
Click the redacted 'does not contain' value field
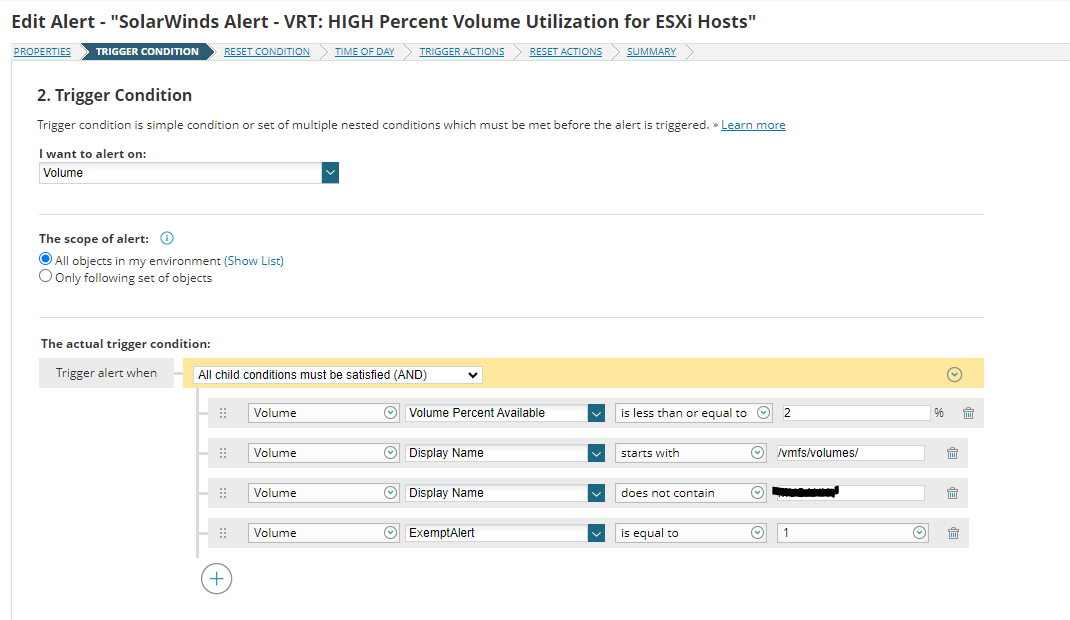point(851,492)
